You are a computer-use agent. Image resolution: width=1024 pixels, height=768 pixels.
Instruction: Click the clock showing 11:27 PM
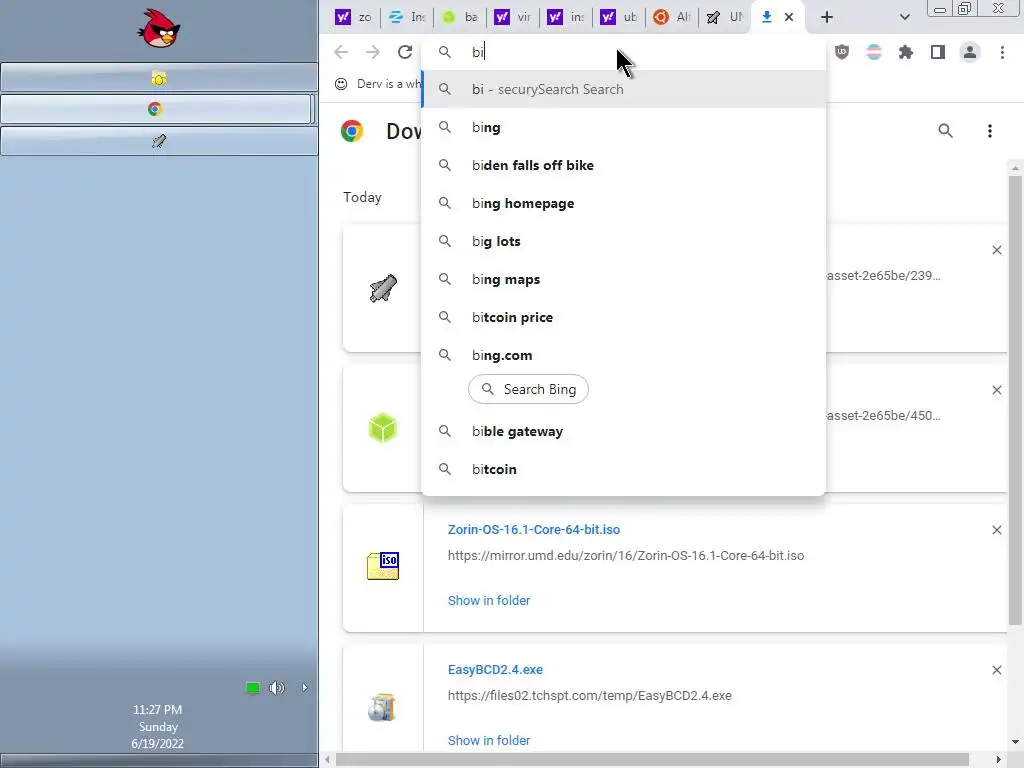(157, 710)
